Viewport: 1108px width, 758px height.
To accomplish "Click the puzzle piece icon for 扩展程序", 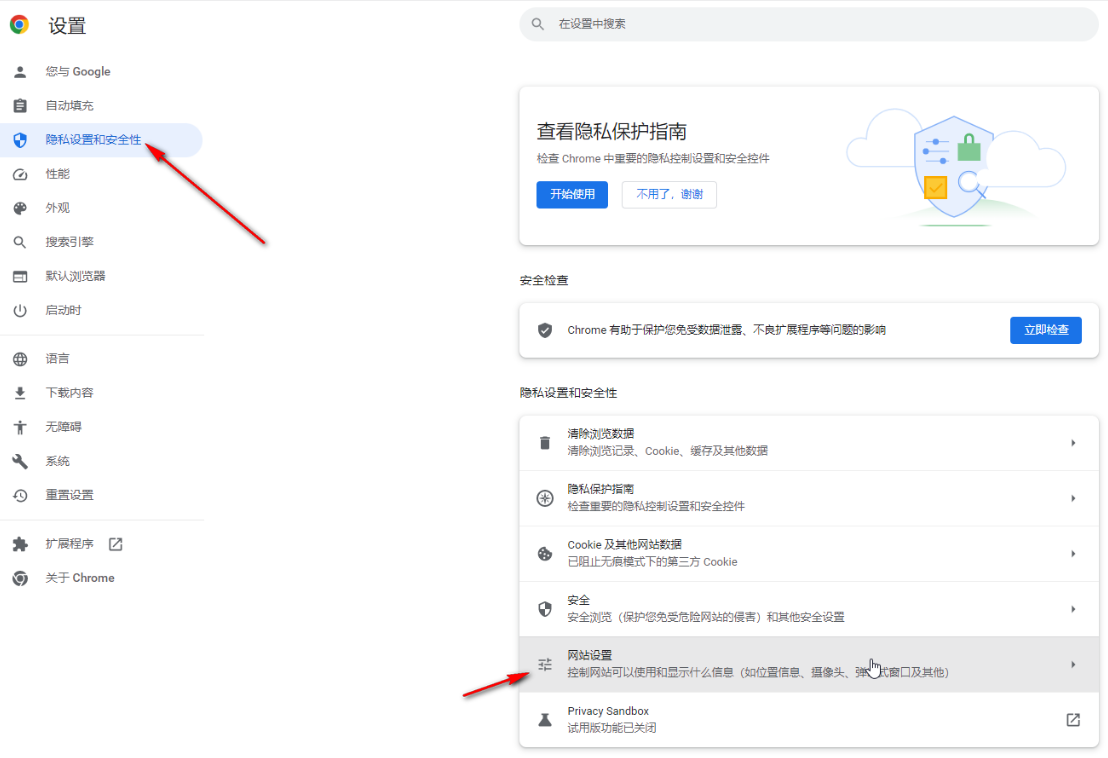I will point(20,544).
